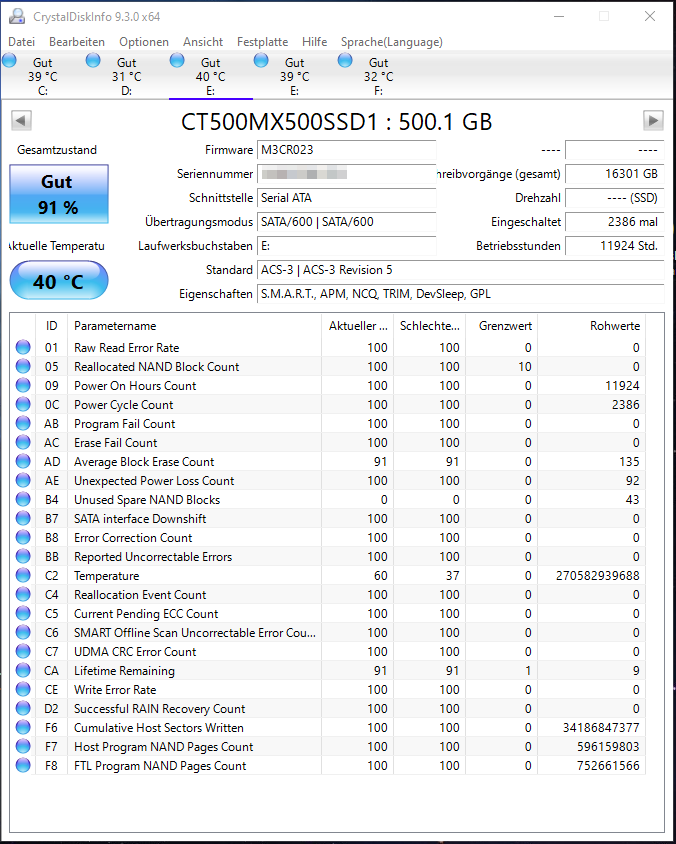Click Eingeschaltet value 2386 mal
This screenshot has width=676, height=844.
[x=614, y=222]
